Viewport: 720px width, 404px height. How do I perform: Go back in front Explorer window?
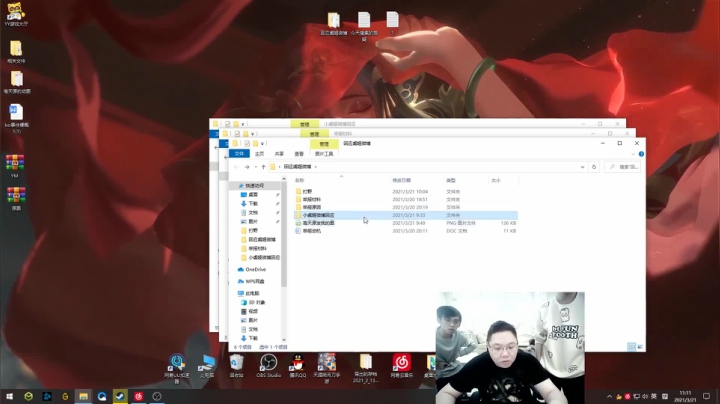click(x=236, y=167)
